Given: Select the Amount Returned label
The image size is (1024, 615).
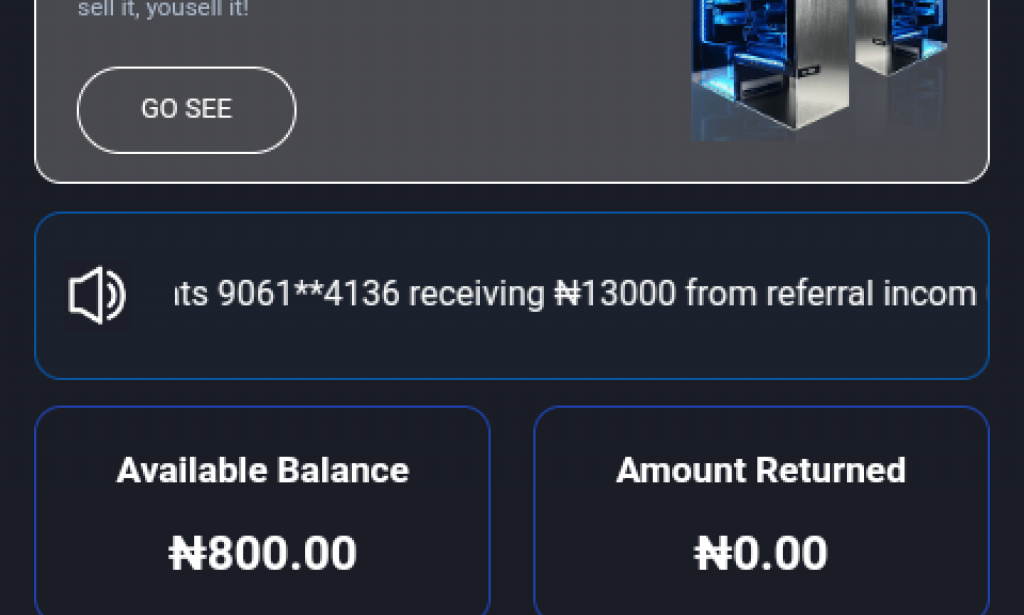Looking at the screenshot, I should 761,470.
